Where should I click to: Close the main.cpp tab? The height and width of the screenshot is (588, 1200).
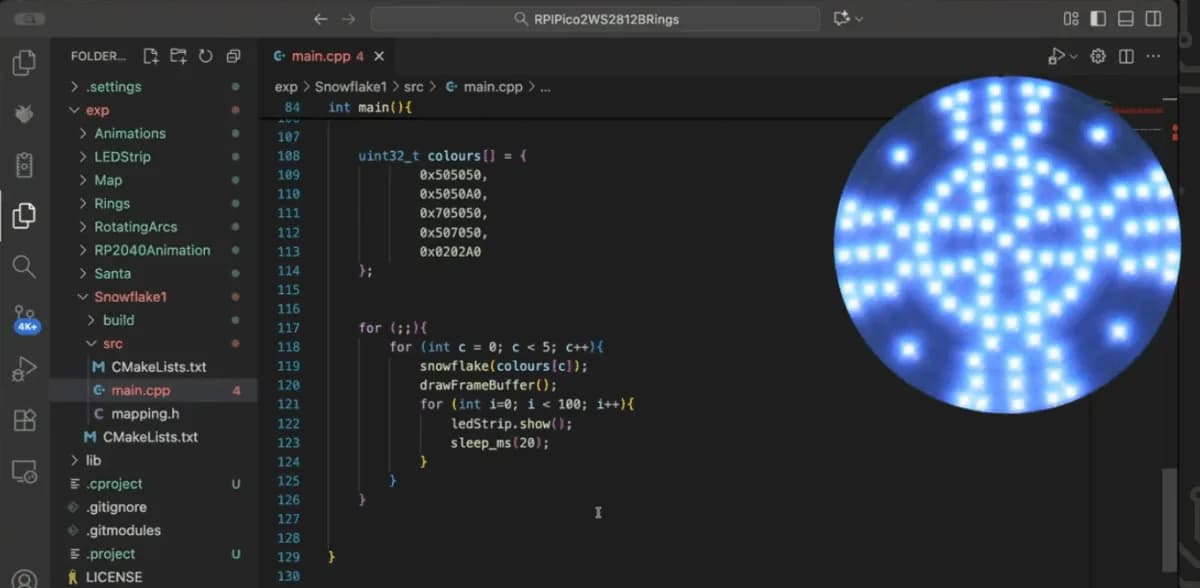(x=379, y=56)
